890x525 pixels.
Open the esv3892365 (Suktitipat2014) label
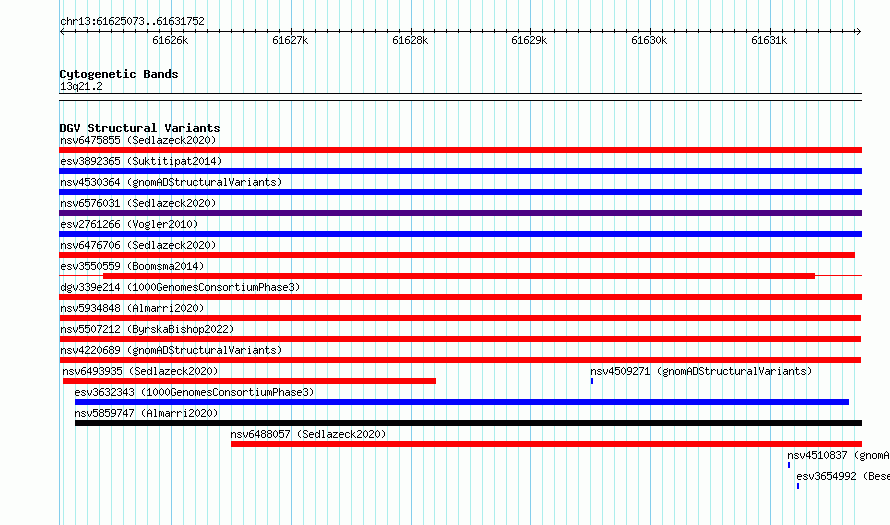(141, 161)
